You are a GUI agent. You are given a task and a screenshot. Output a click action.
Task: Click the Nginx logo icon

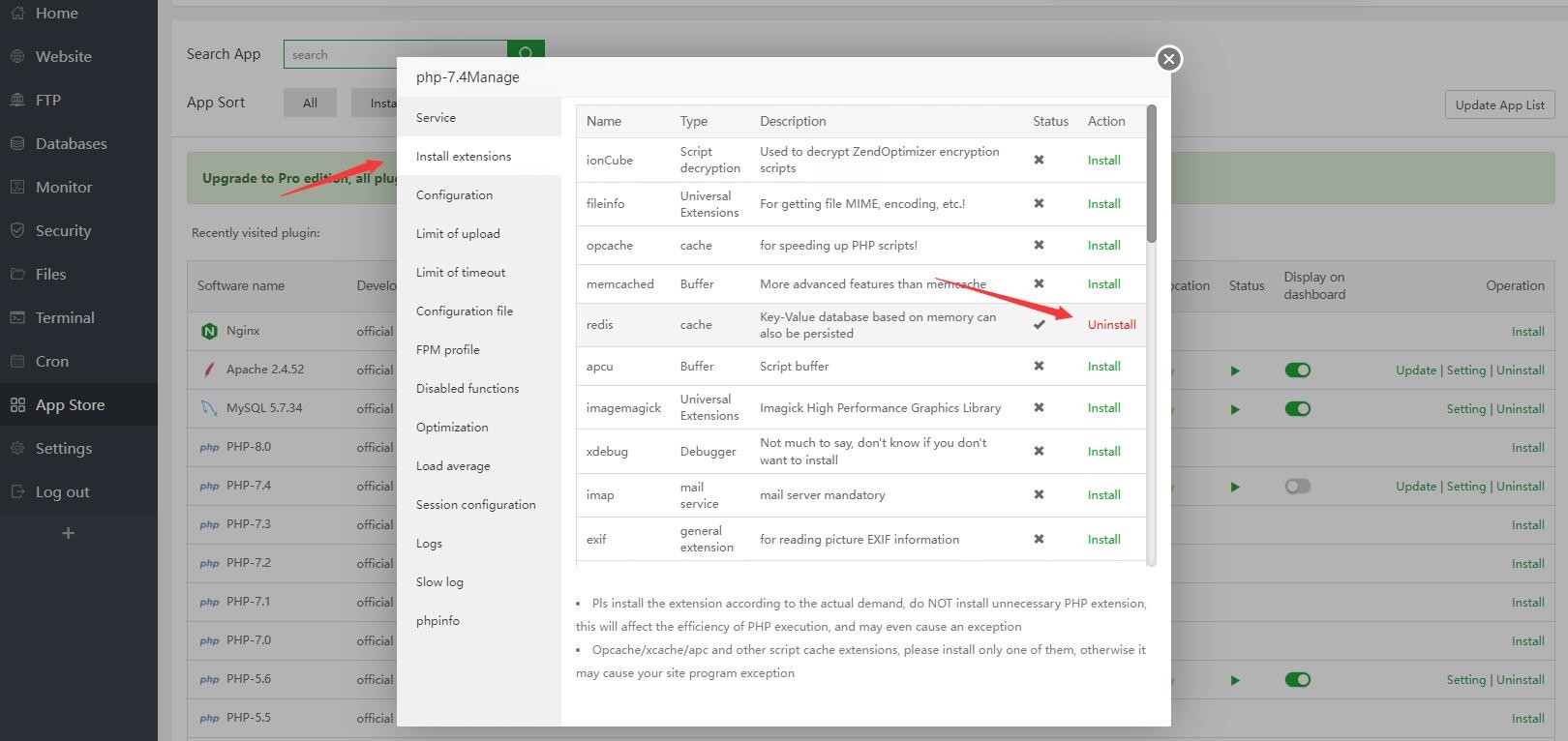209,331
